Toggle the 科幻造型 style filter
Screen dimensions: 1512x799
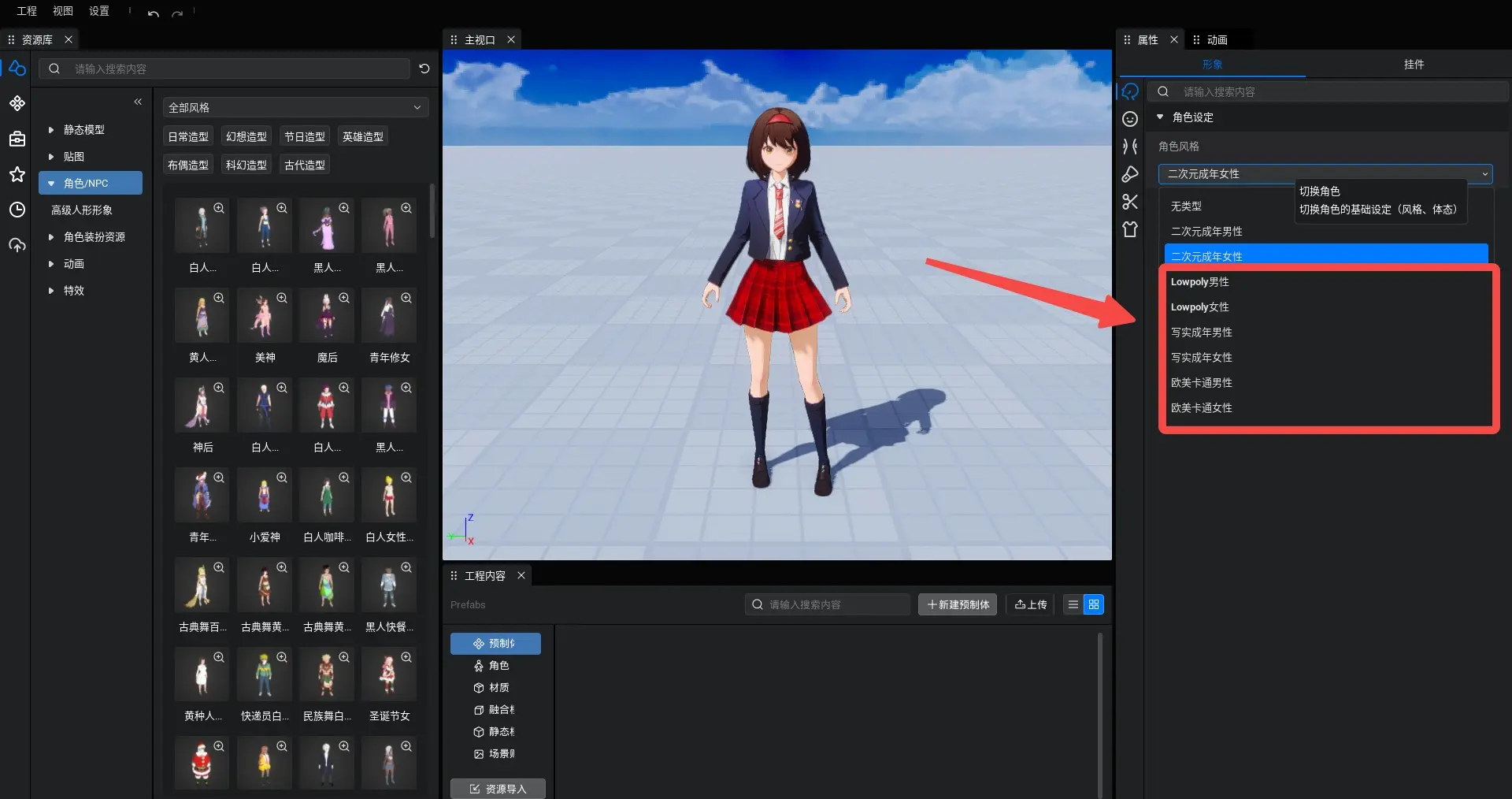[x=246, y=165]
